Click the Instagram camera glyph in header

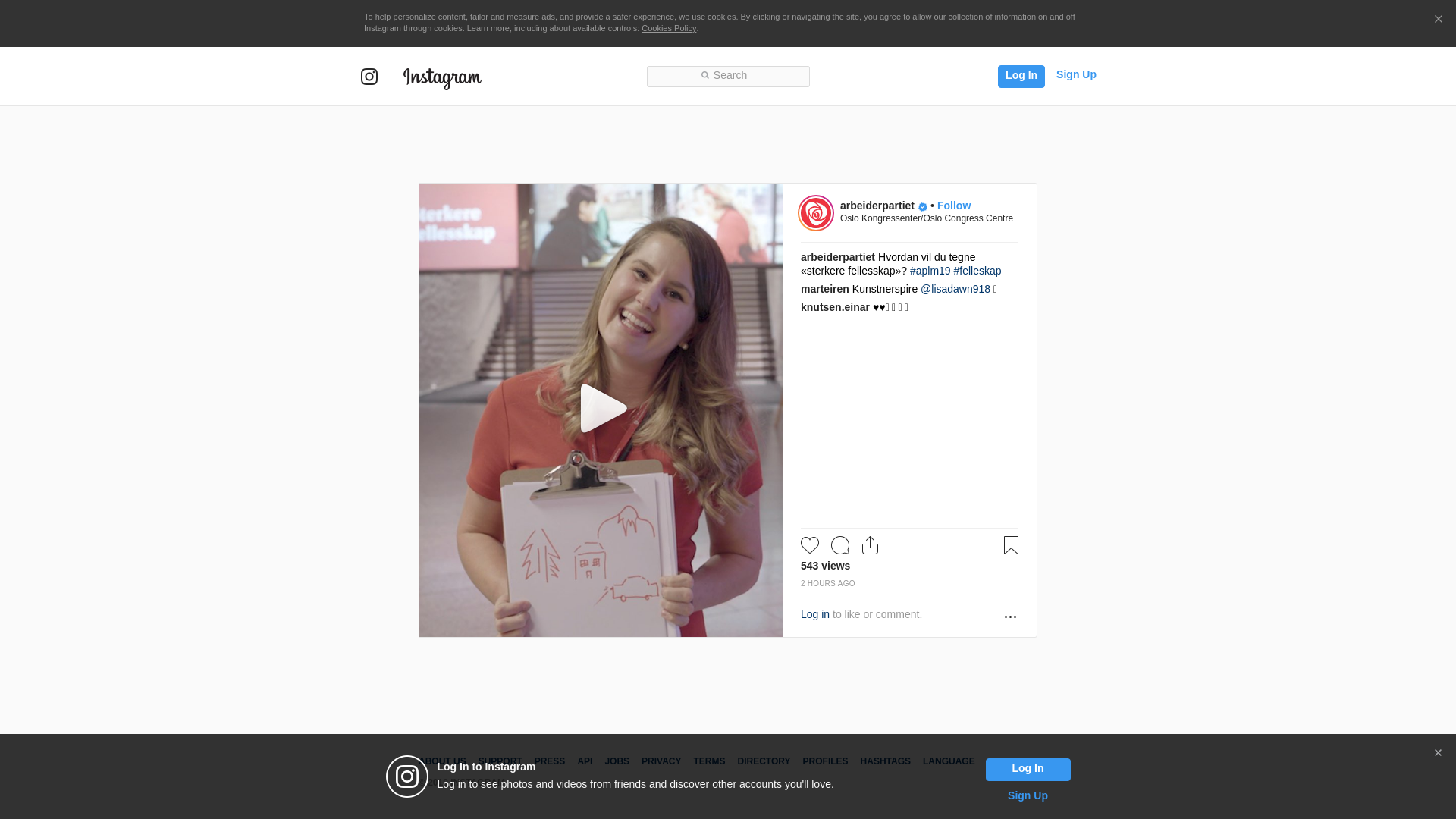(369, 77)
